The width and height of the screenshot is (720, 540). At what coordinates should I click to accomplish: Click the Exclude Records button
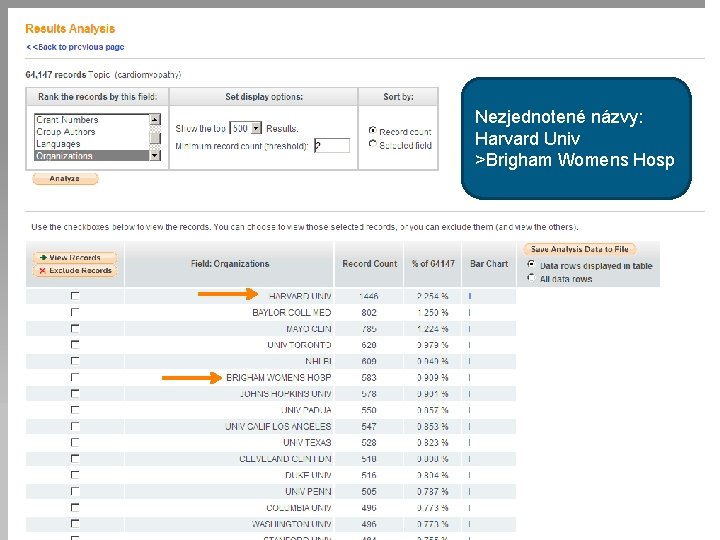tap(75, 270)
